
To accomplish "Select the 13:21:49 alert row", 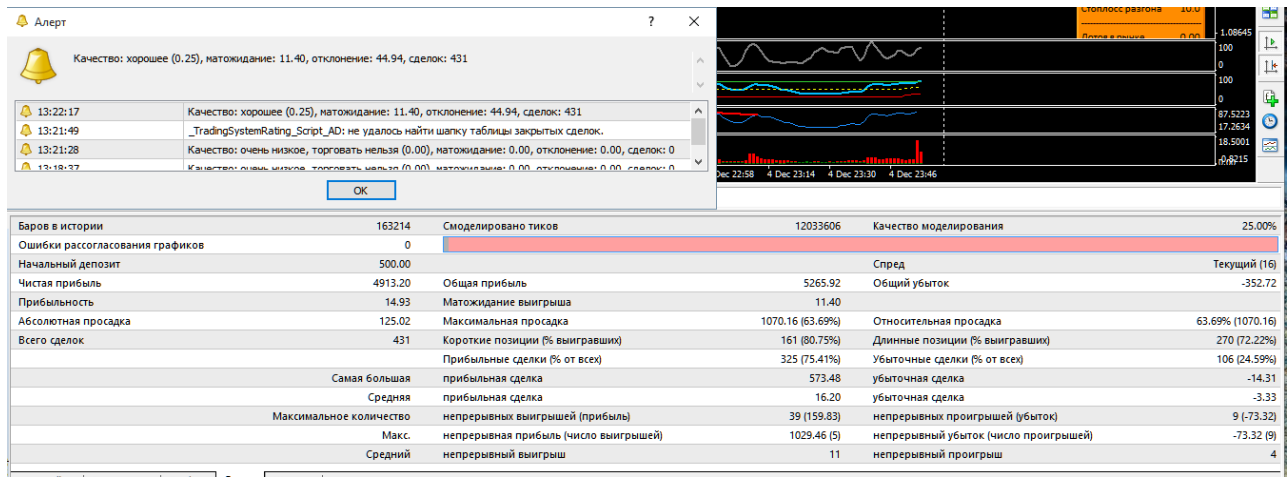I will tap(353, 131).
